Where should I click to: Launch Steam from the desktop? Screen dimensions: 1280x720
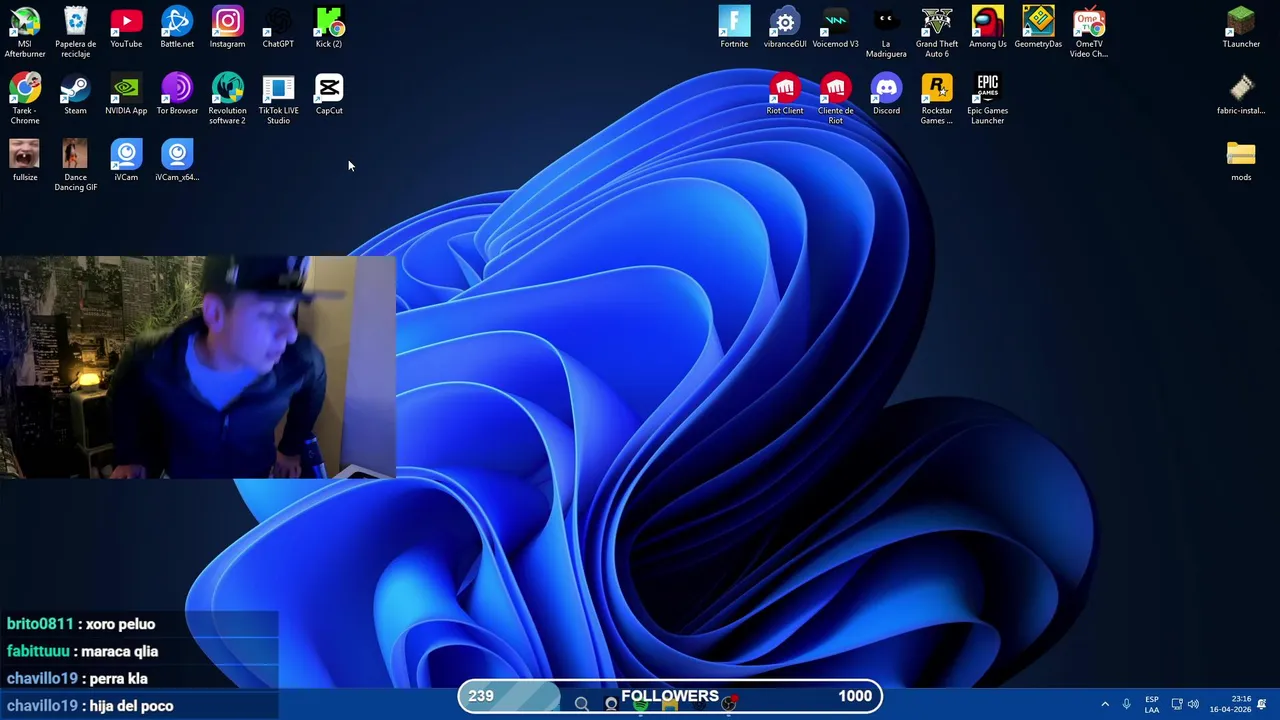point(75,94)
